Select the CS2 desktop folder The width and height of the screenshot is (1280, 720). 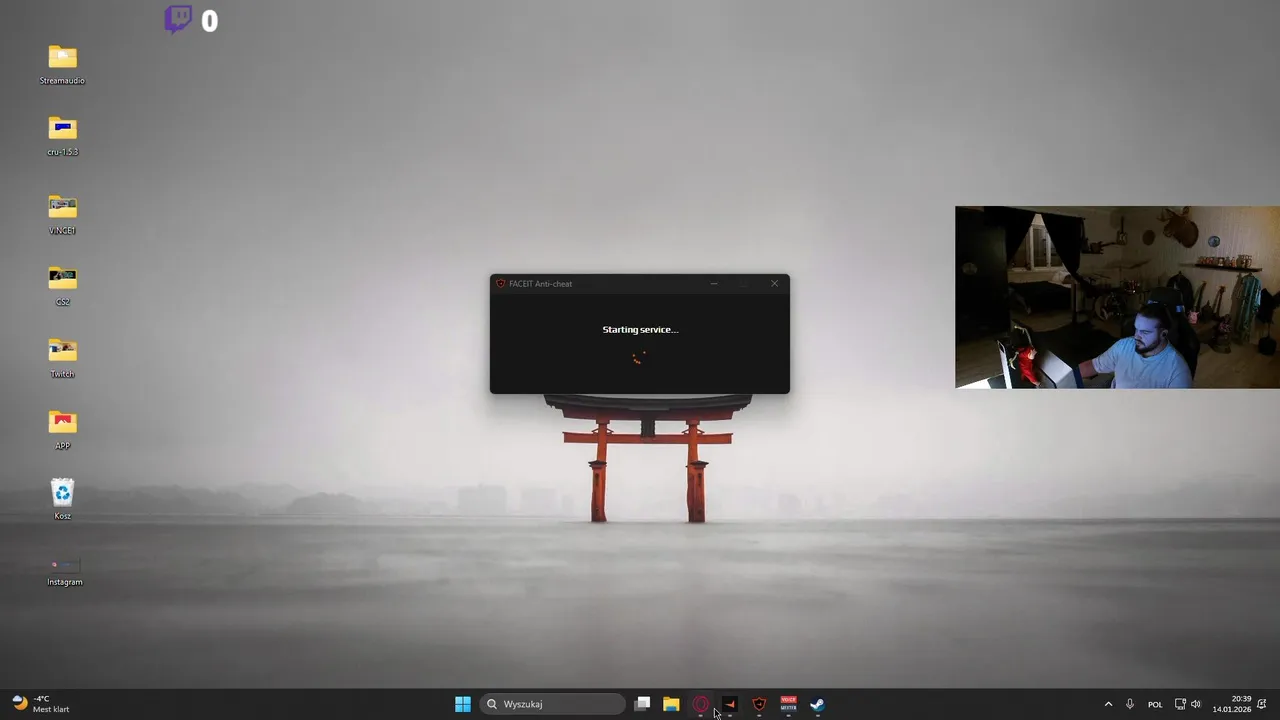(x=62, y=286)
